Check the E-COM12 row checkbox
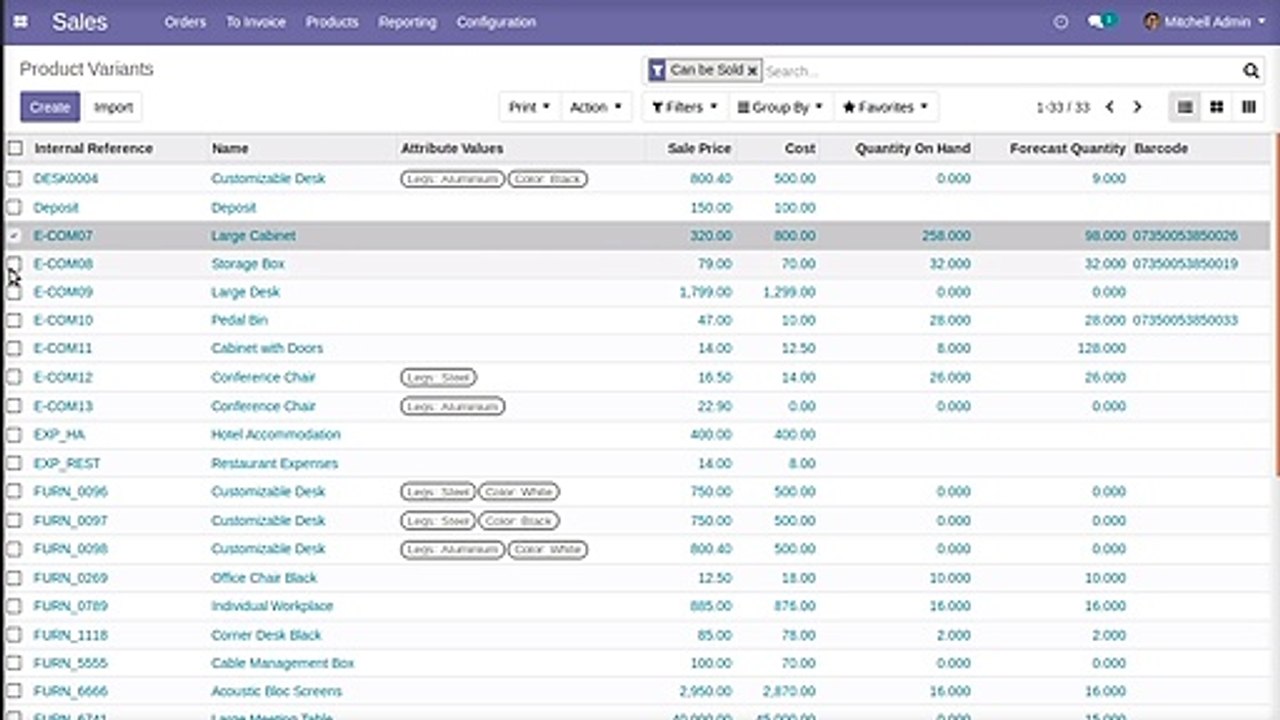This screenshot has width=1280, height=720. 14,378
